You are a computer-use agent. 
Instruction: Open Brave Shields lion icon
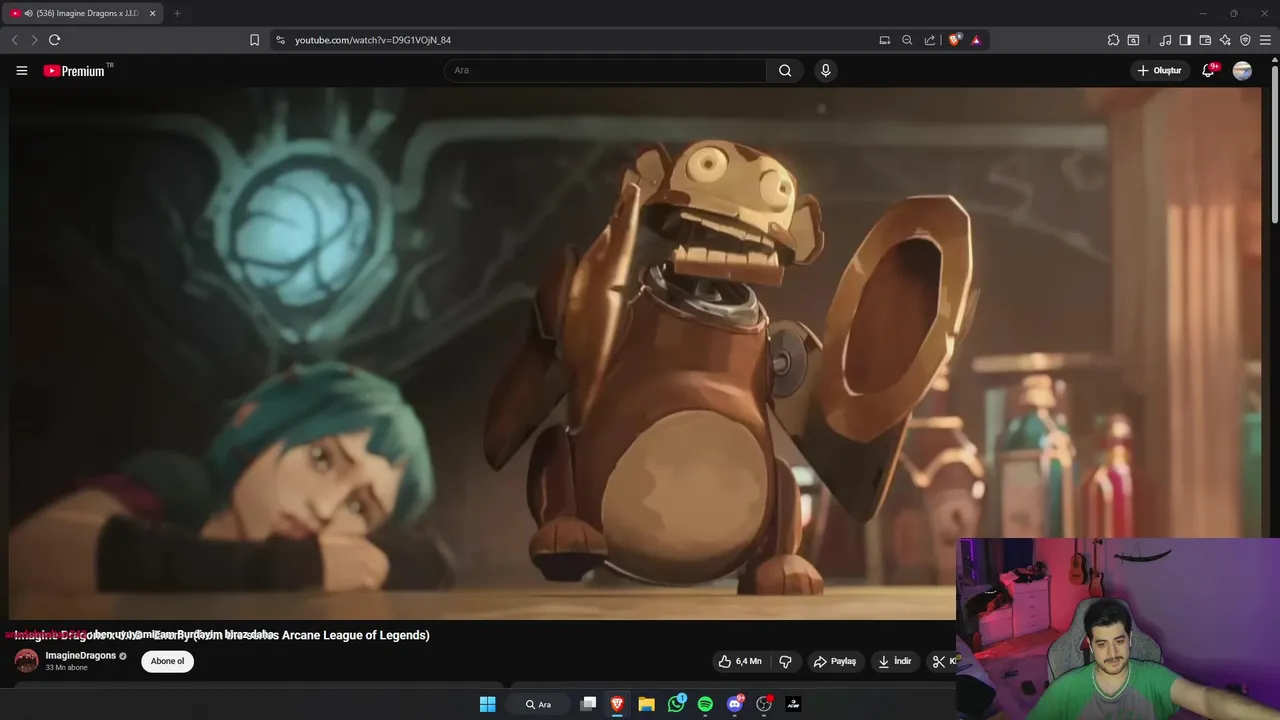click(x=954, y=40)
